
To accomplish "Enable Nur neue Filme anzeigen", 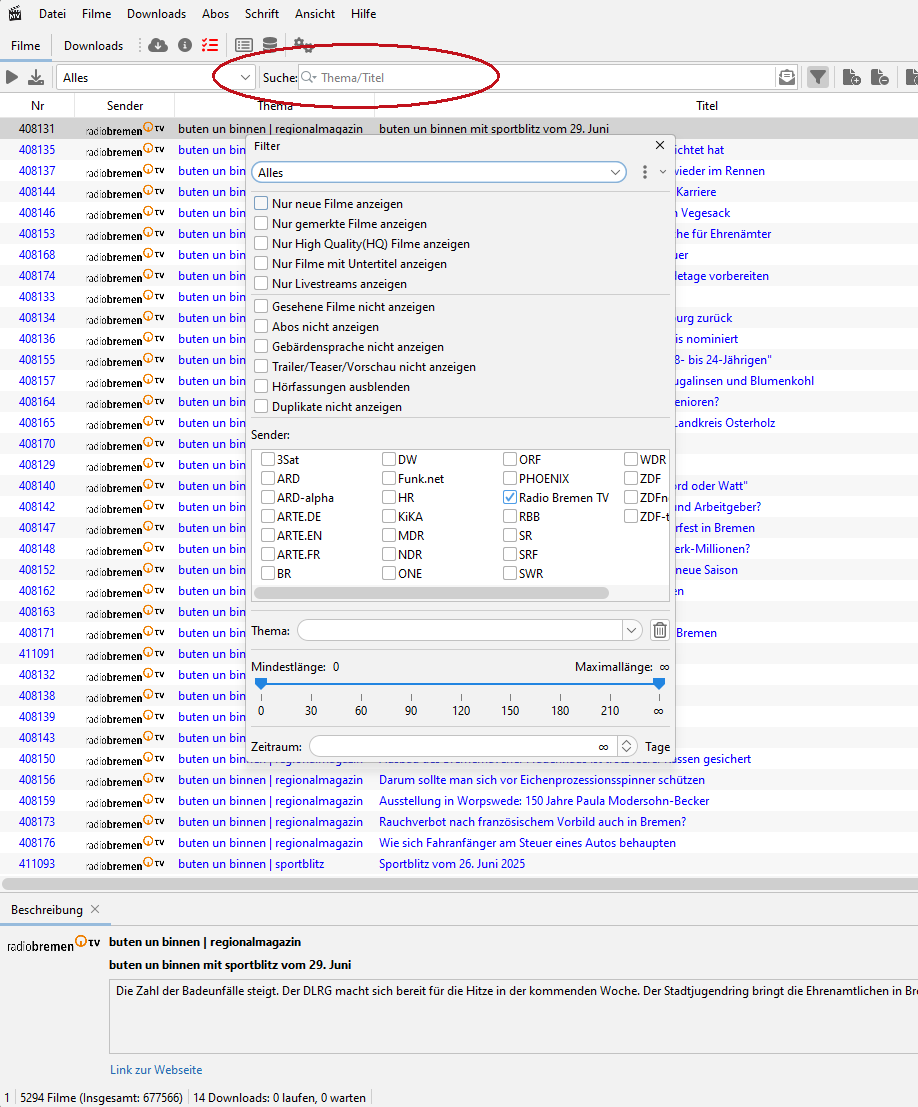I will click(x=261, y=203).
